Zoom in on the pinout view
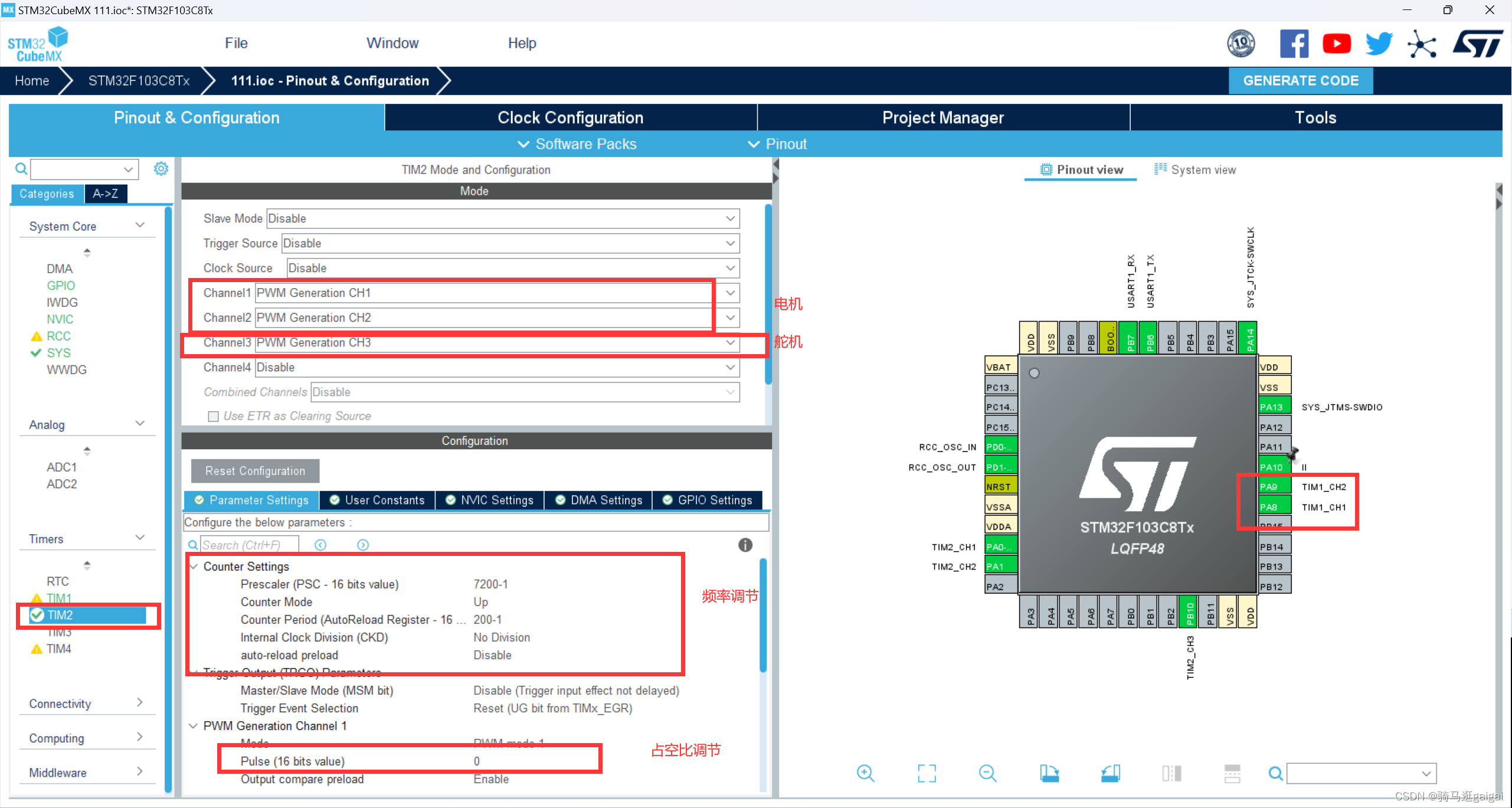The height and width of the screenshot is (808, 1512). (865, 773)
